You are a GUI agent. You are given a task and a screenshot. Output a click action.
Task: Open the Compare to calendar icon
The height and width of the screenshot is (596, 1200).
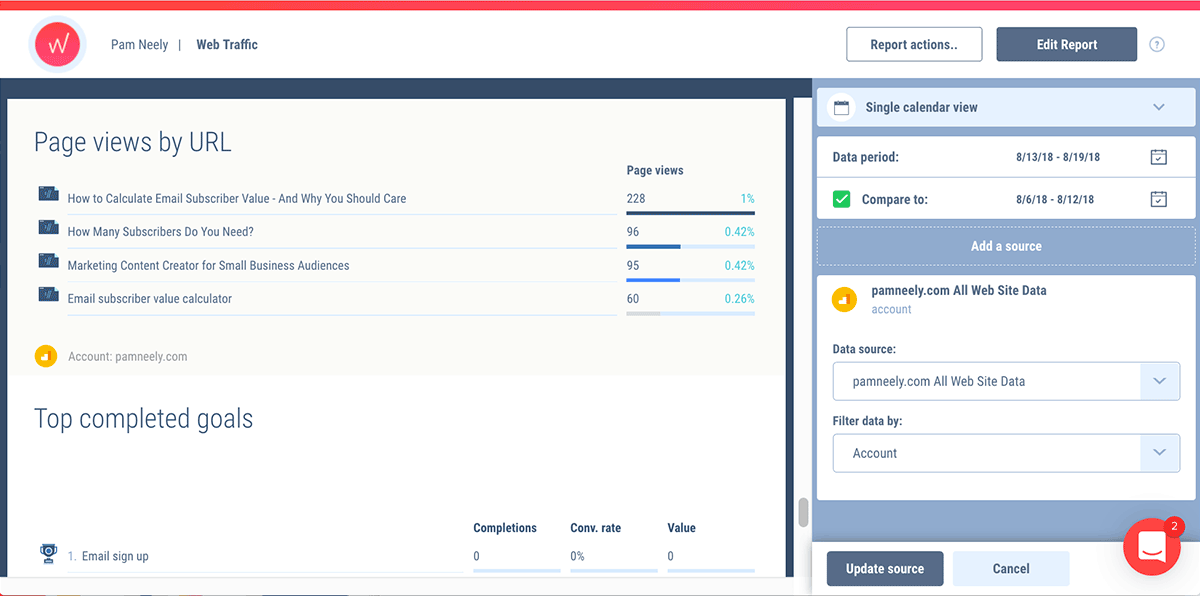pos(1158,199)
